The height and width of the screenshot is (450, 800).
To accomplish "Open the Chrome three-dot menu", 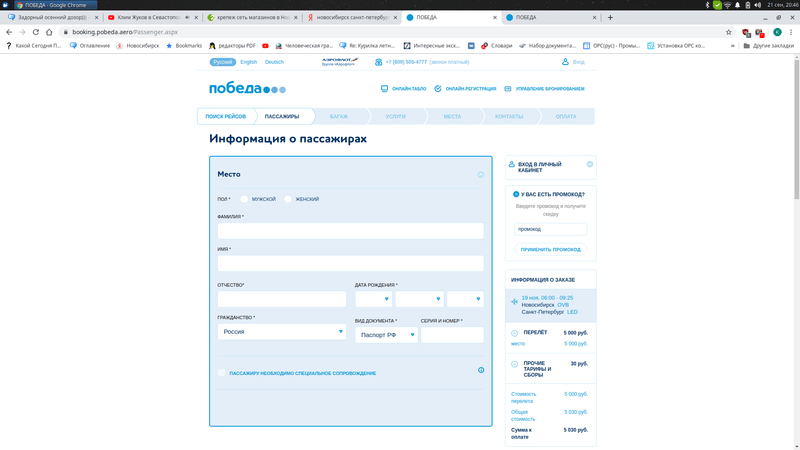I will point(791,32).
